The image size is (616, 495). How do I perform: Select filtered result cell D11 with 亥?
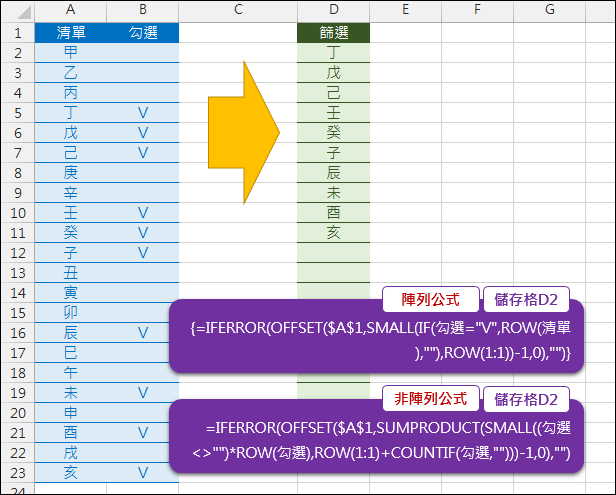(334, 233)
